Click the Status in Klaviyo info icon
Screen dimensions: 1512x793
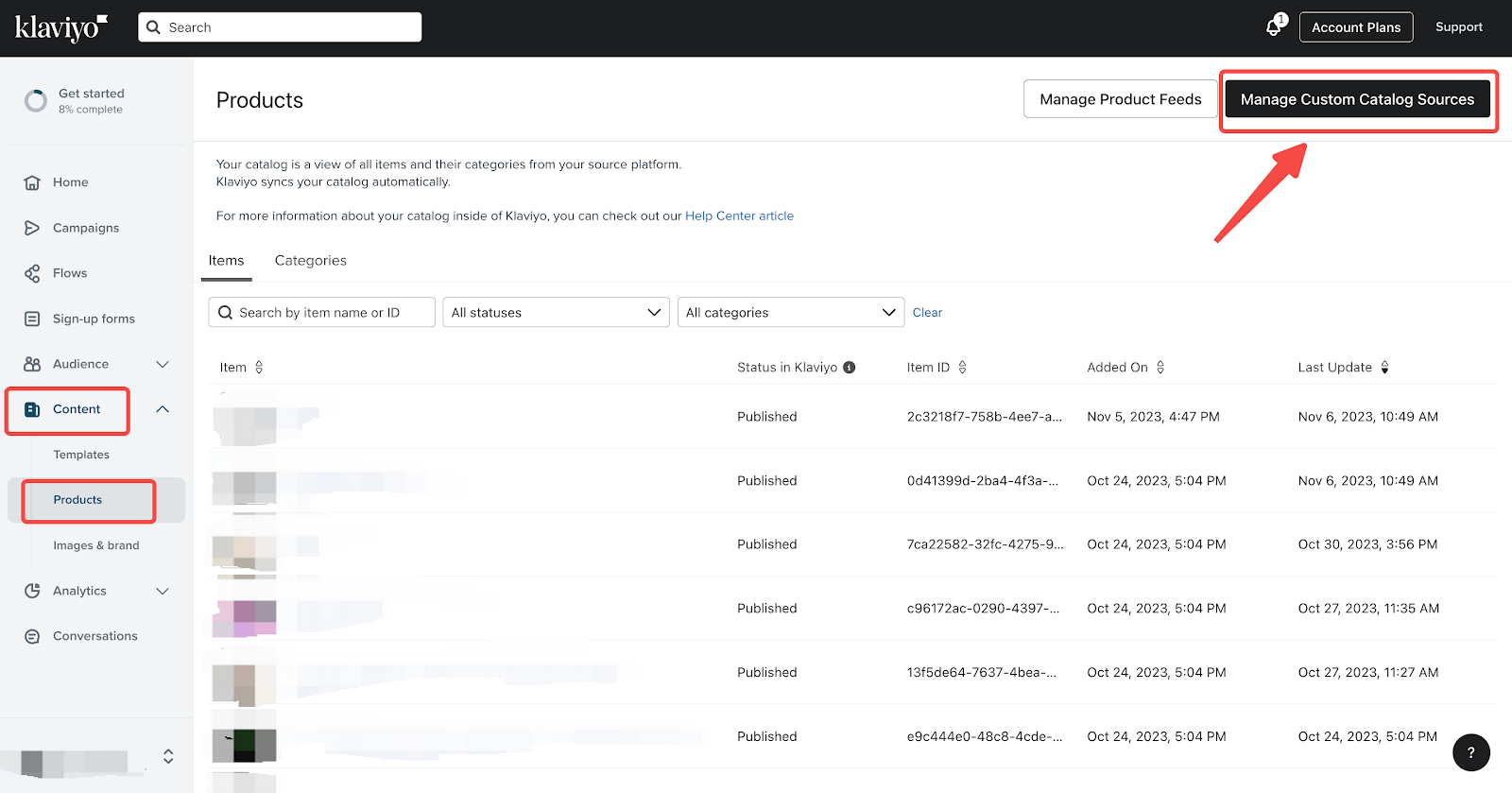850,368
